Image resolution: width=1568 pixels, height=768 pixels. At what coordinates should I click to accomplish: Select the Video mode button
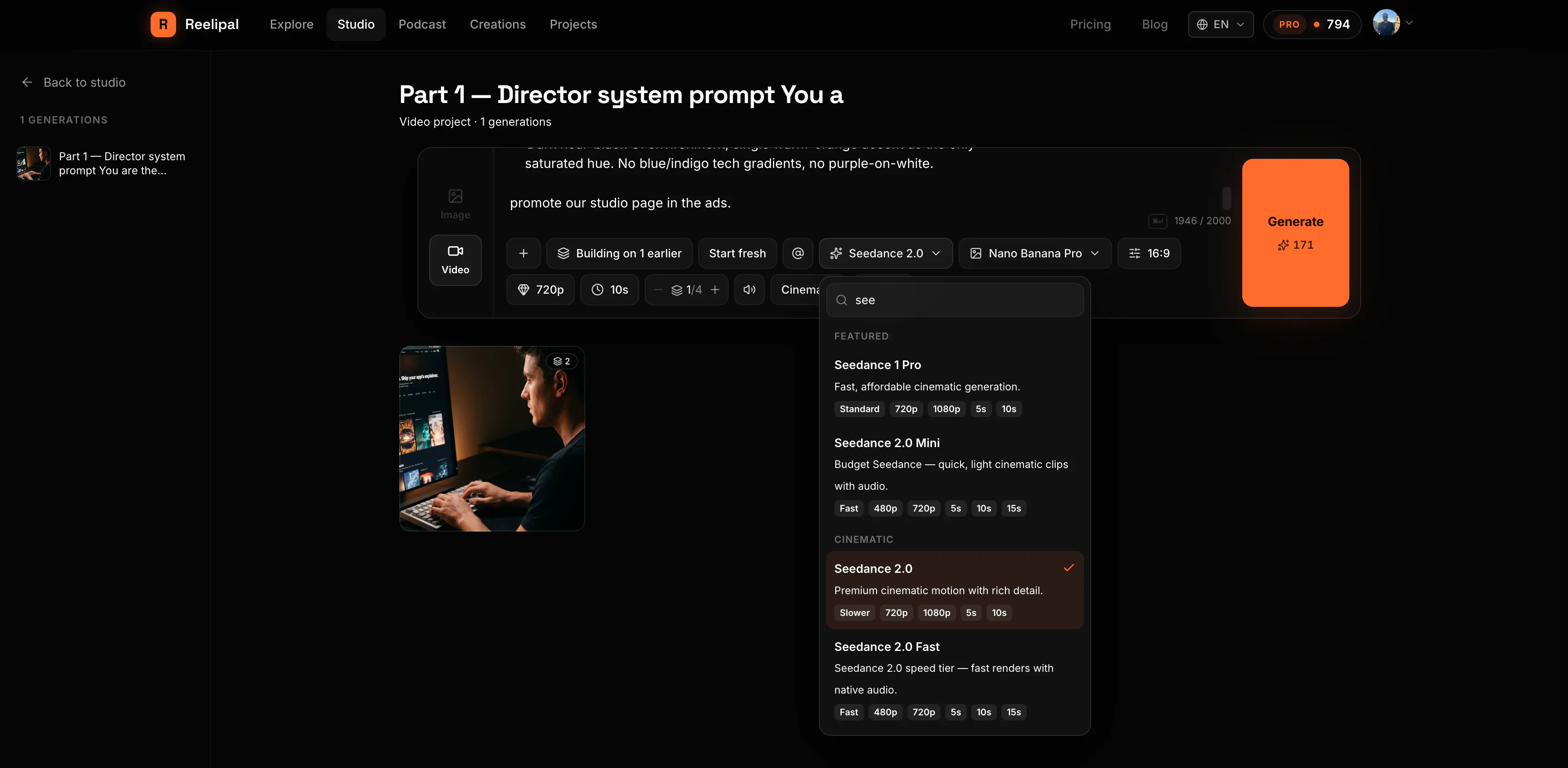[x=456, y=260]
